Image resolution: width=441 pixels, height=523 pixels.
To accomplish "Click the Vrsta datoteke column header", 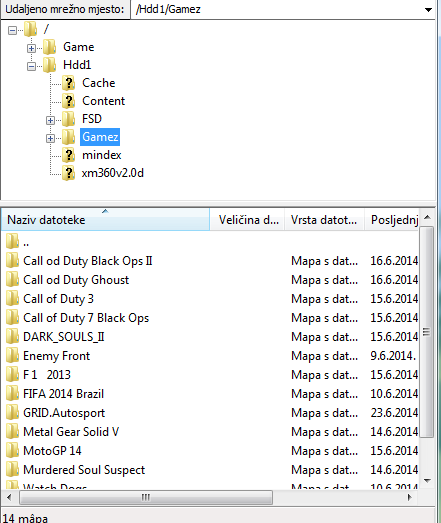I will coord(324,219).
